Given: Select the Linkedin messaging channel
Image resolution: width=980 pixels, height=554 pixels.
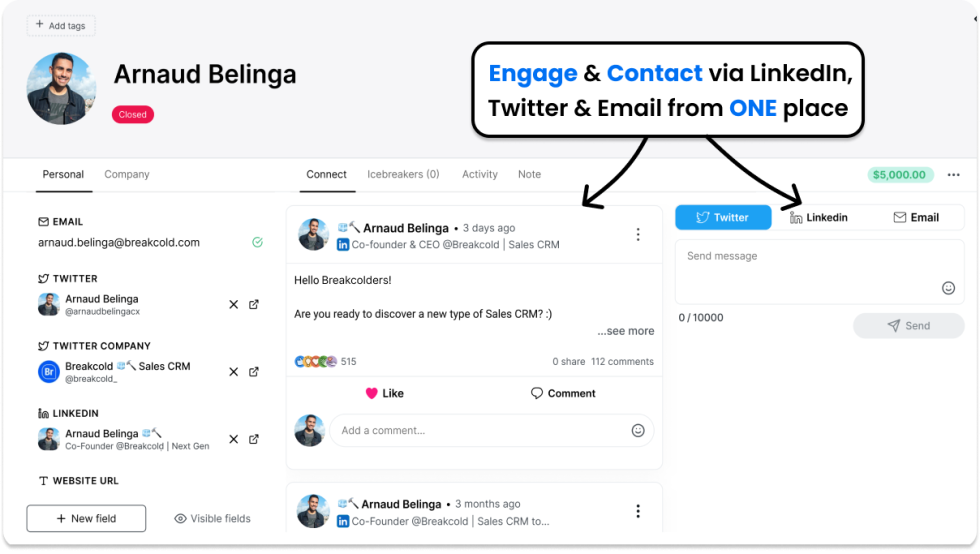Looking at the screenshot, I should click(819, 218).
